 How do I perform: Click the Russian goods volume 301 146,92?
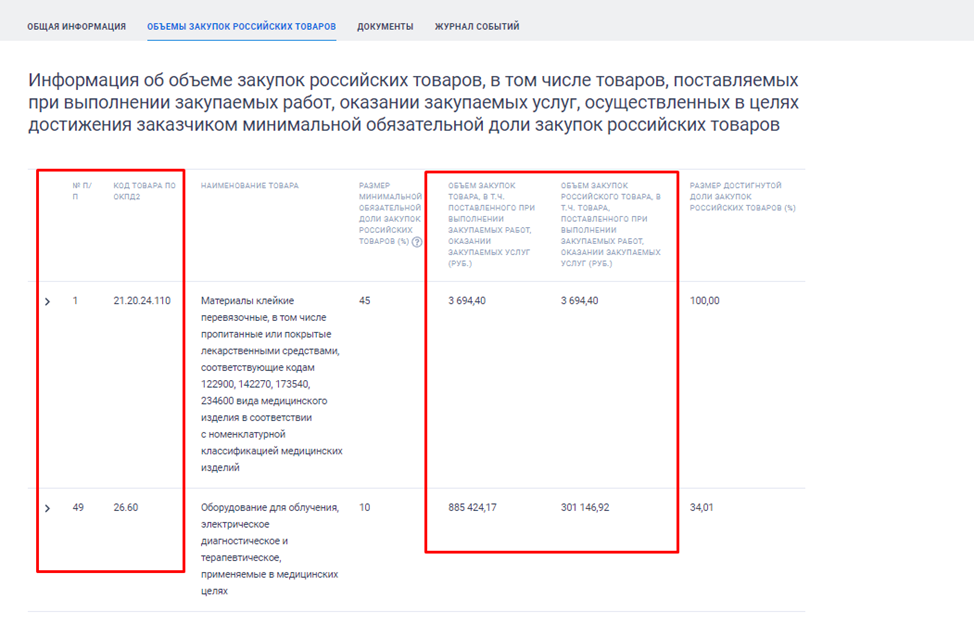tap(585, 508)
